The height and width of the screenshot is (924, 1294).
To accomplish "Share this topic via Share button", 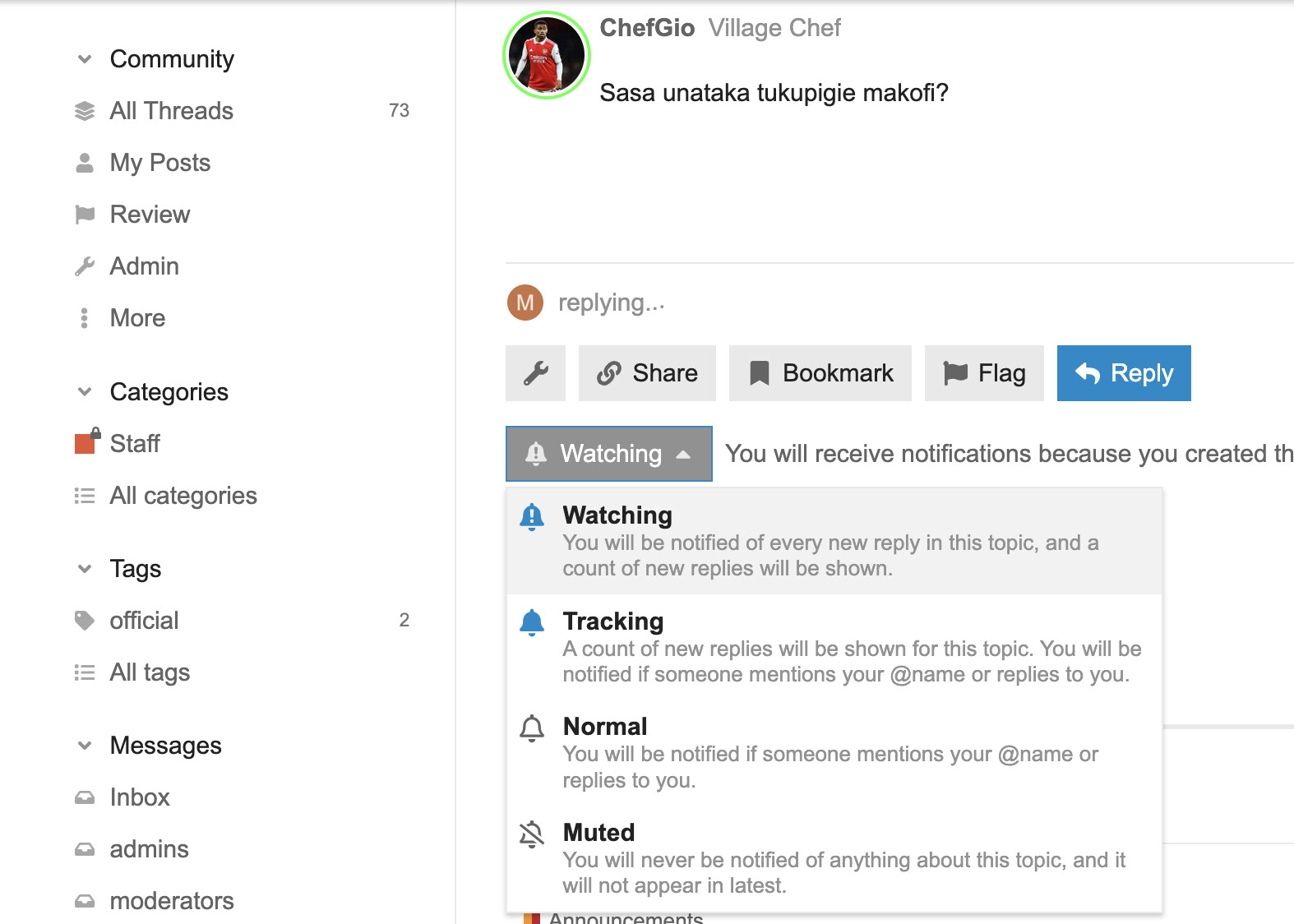I will pos(647,373).
